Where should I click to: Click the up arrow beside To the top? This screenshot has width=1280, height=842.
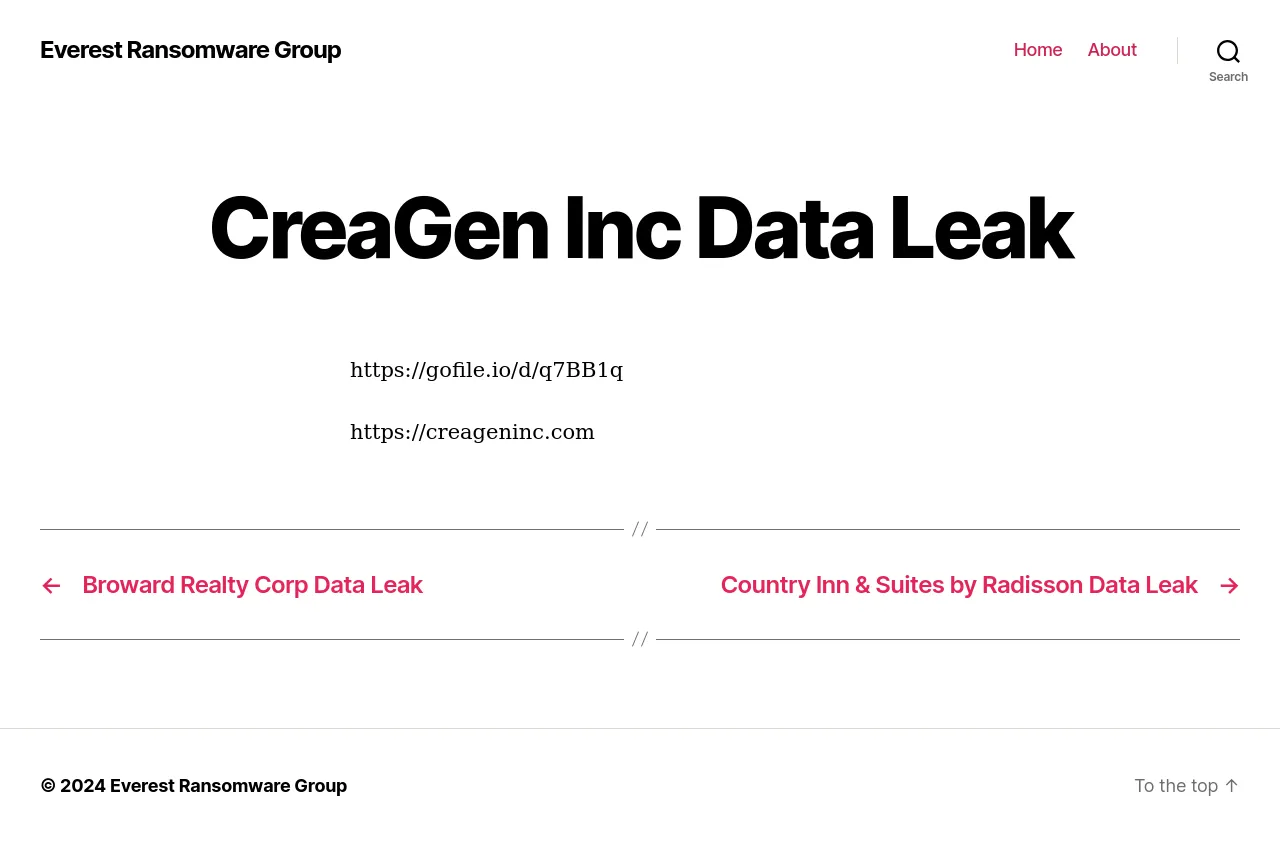[1232, 786]
